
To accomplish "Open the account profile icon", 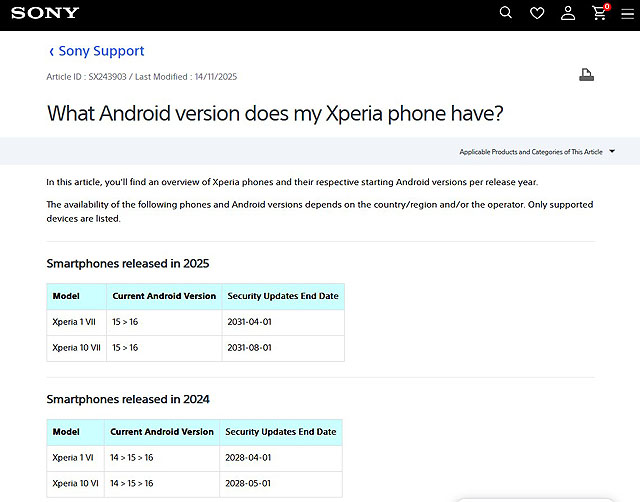I will 568,13.
